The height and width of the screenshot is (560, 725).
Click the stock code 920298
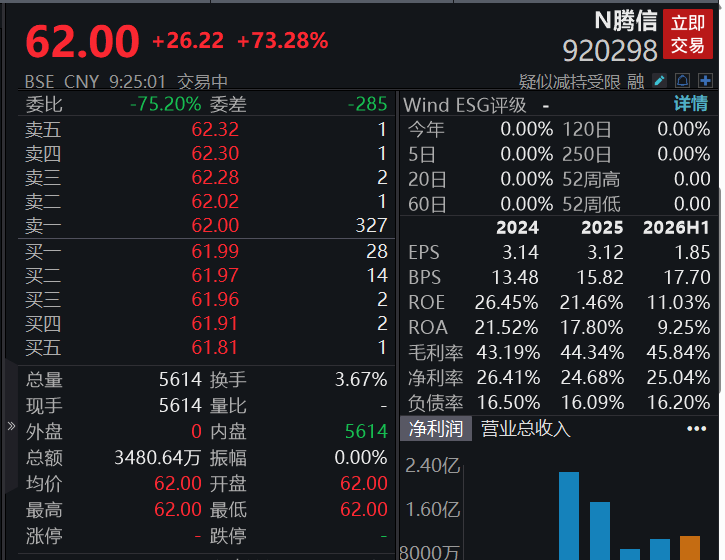coord(610,50)
